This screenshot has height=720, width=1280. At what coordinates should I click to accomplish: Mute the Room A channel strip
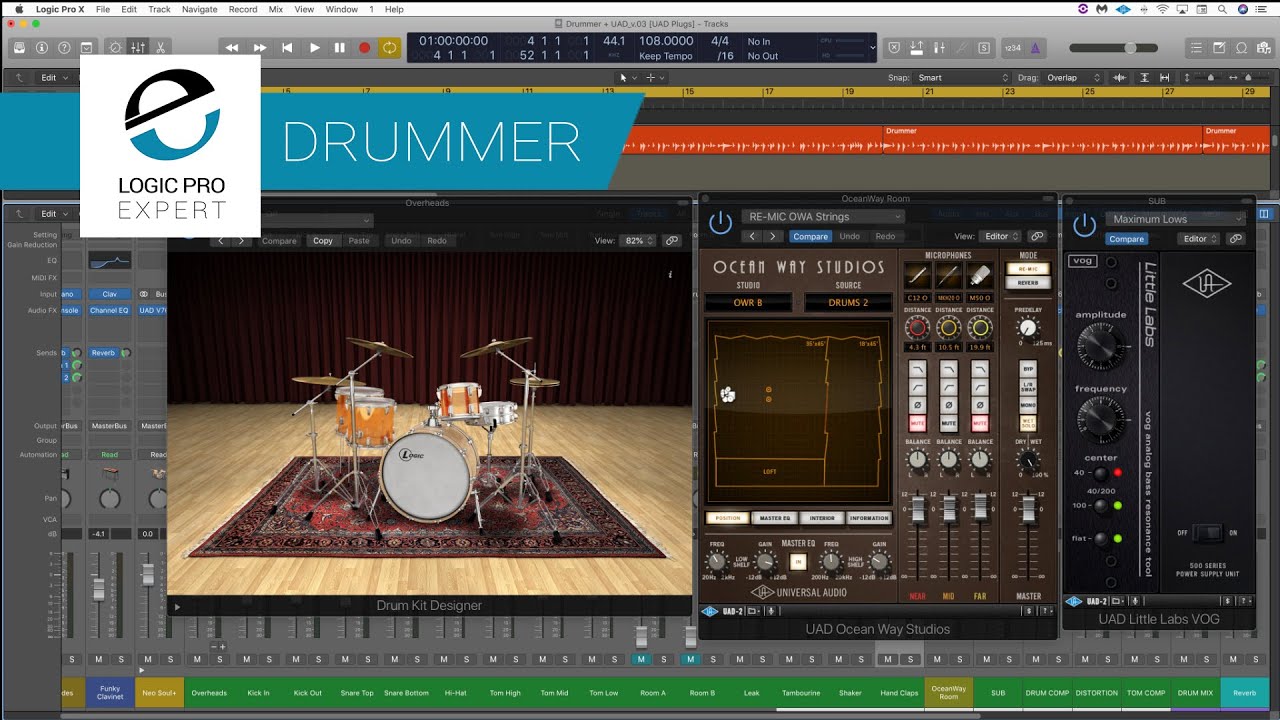(x=640, y=659)
